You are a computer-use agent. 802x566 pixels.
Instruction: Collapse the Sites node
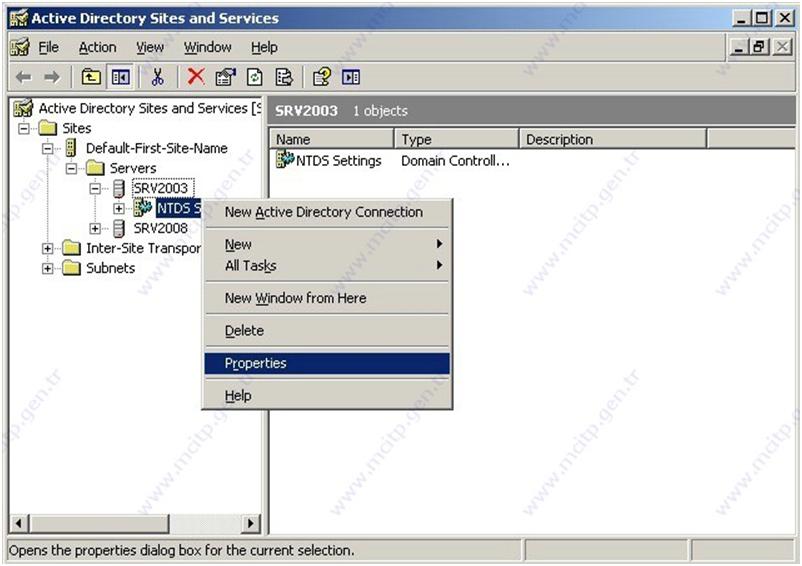(x=24, y=128)
